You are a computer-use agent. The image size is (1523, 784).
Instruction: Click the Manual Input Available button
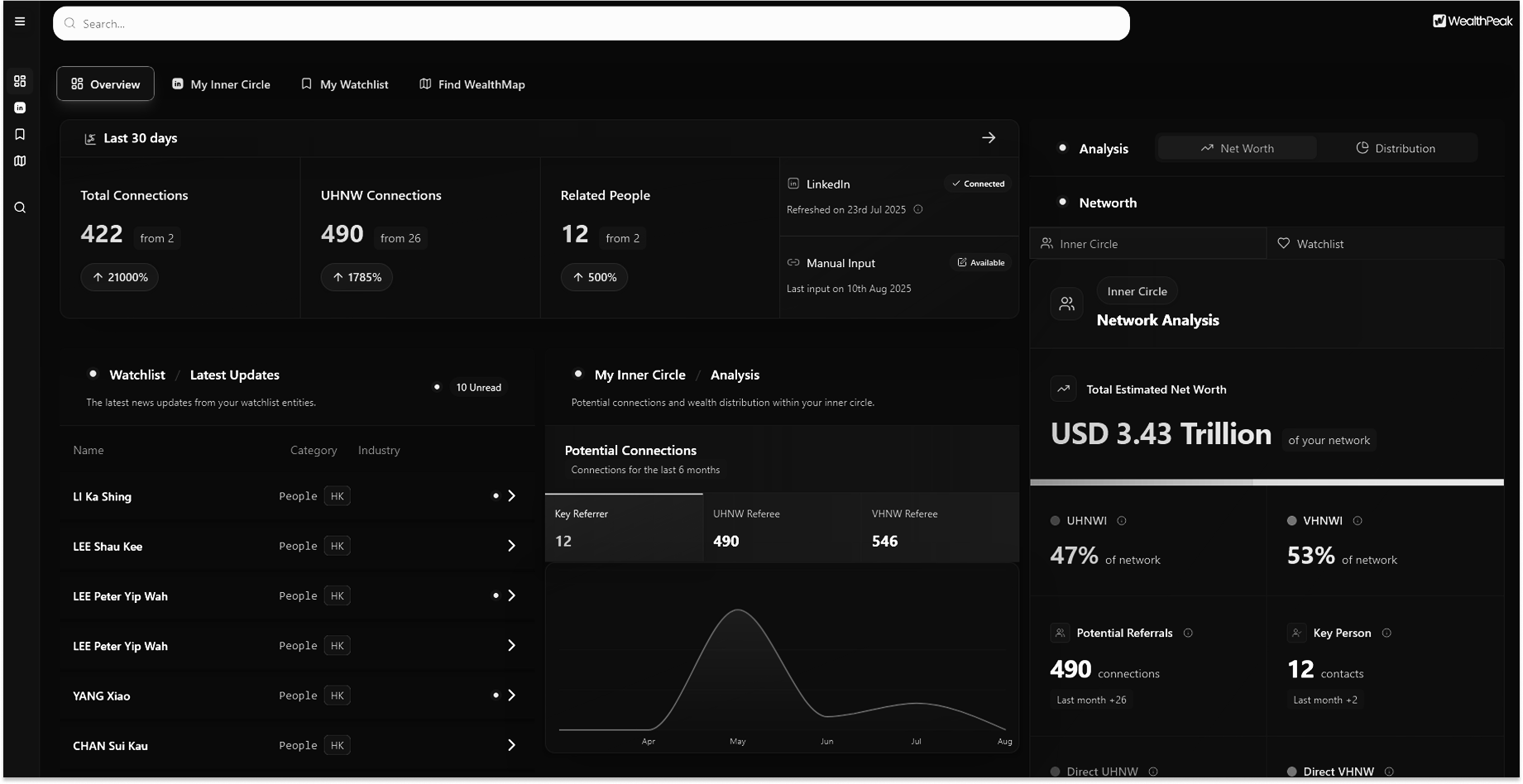981,263
